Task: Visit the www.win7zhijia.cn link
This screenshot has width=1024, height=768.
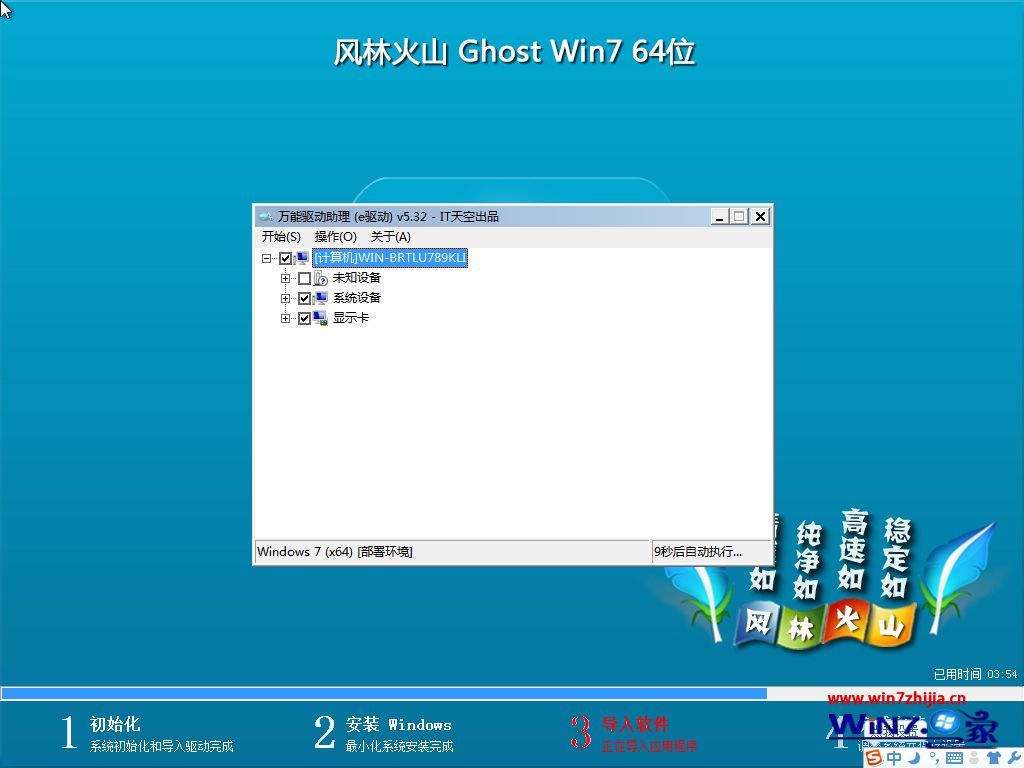Action: pyautogui.click(x=899, y=698)
